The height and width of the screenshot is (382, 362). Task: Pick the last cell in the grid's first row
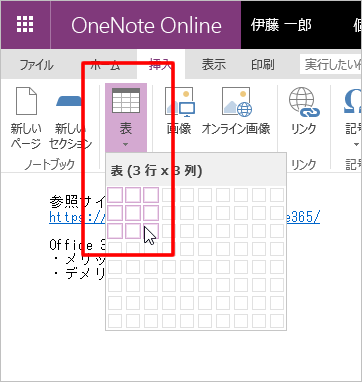(277, 195)
